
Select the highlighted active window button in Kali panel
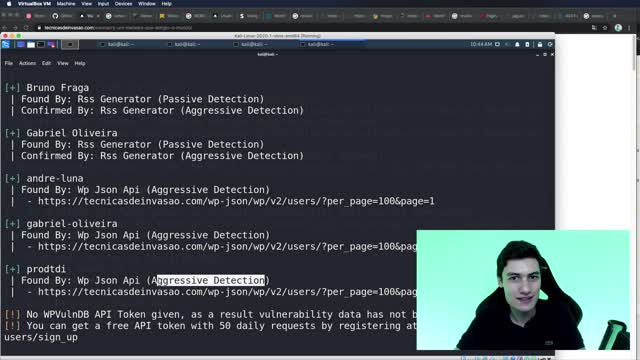(x=70, y=44)
